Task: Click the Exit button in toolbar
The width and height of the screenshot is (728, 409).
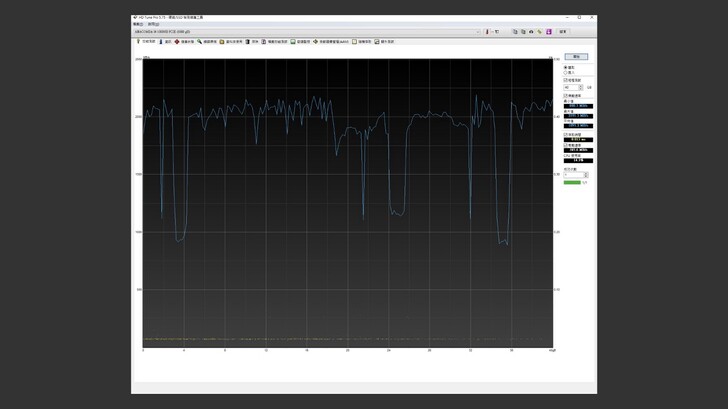Action: [562, 32]
